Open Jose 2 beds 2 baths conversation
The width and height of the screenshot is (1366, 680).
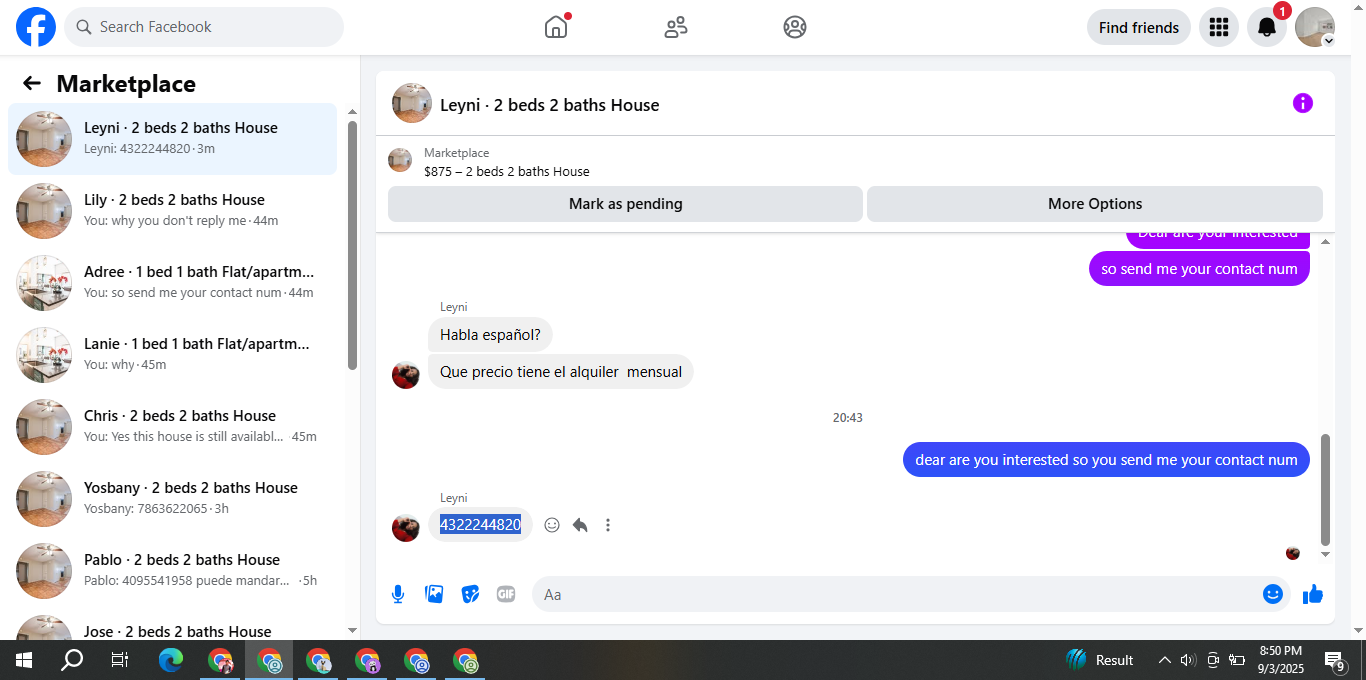point(172,626)
